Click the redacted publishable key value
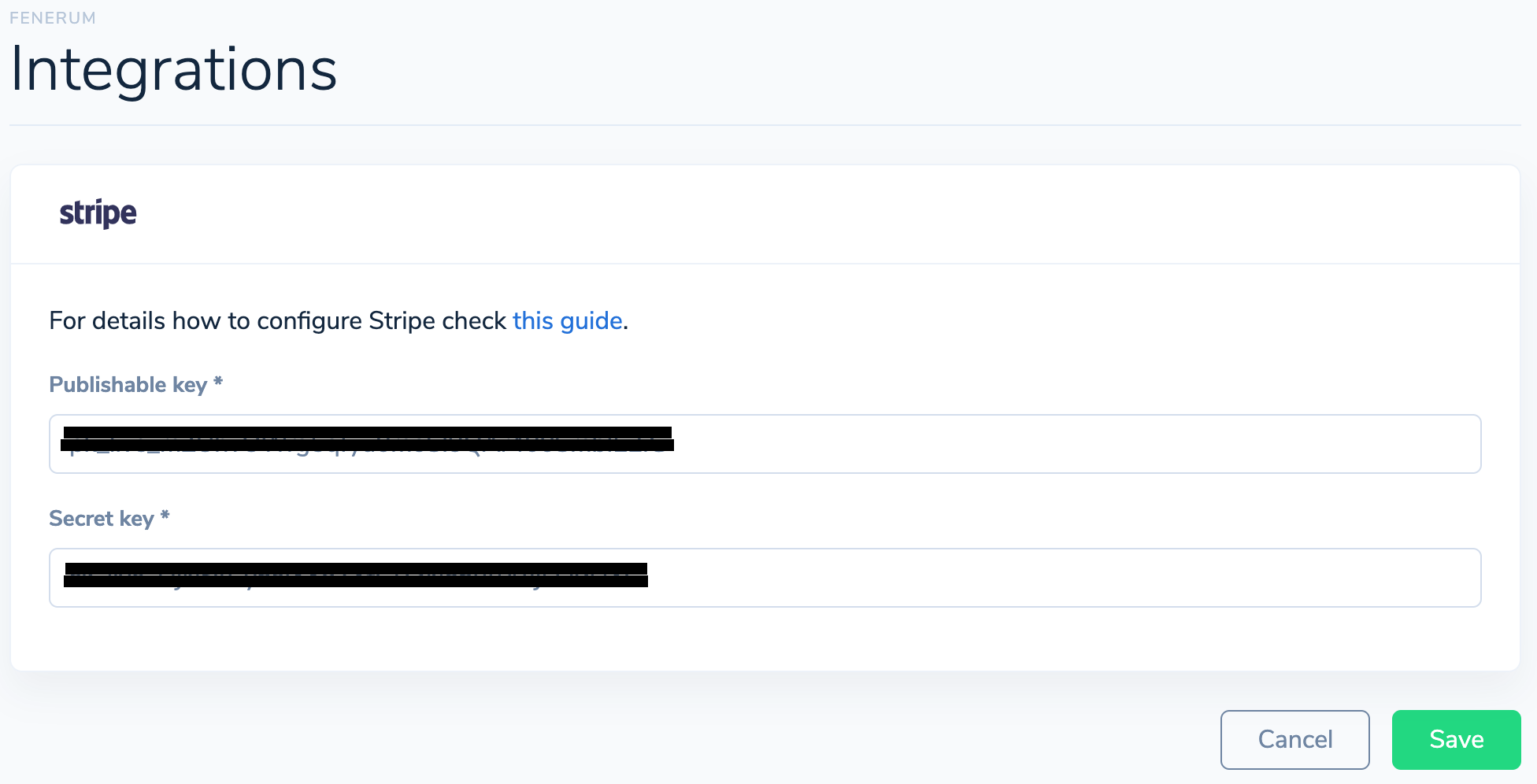 pyautogui.click(x=368, y=440)
